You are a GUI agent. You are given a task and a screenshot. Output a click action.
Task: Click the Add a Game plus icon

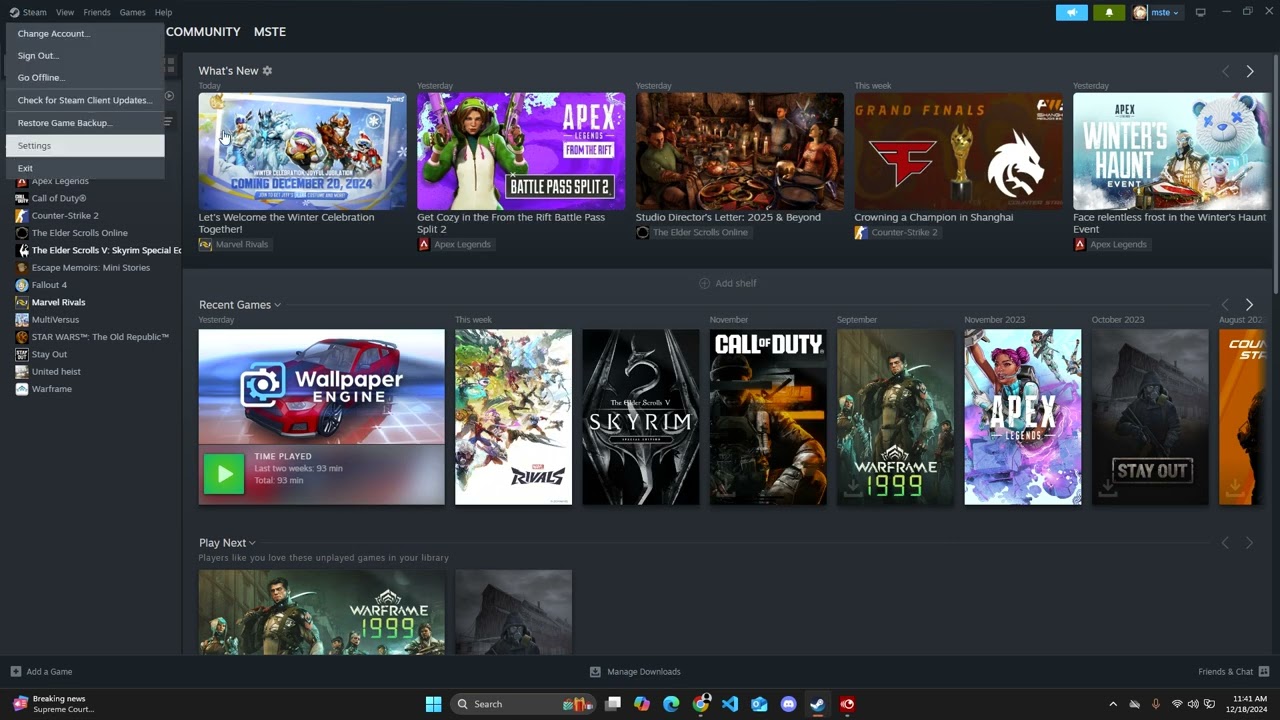click(x=15, y=671)
